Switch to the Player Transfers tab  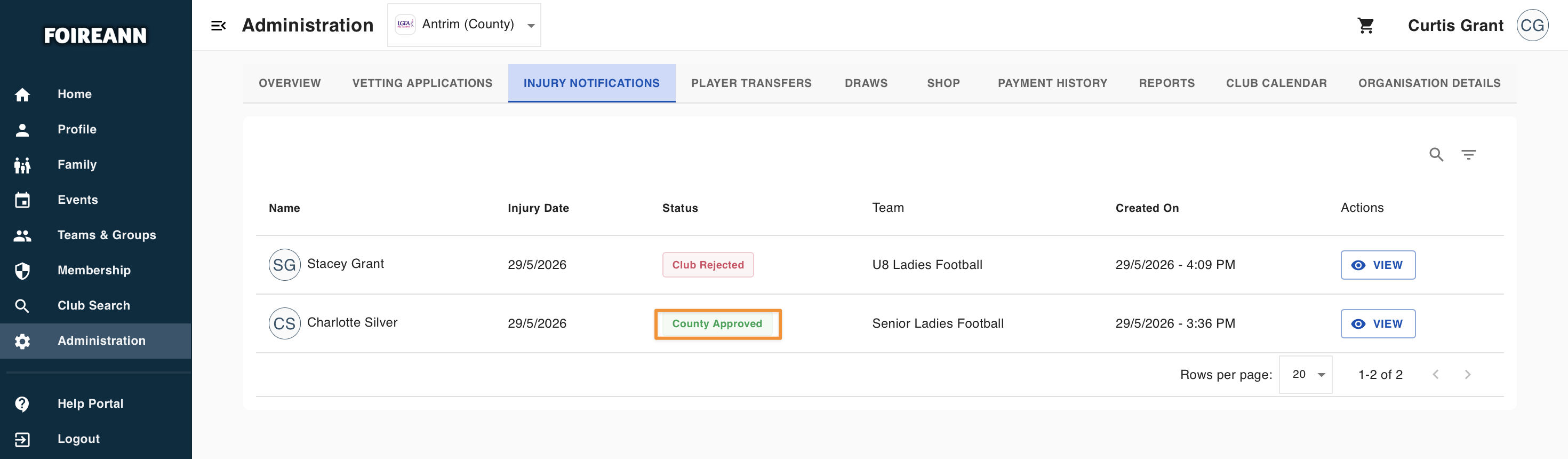751,83
